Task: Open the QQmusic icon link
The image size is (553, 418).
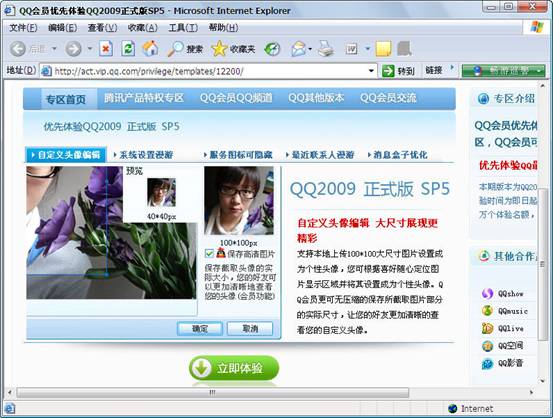Action: click(487, 311)
